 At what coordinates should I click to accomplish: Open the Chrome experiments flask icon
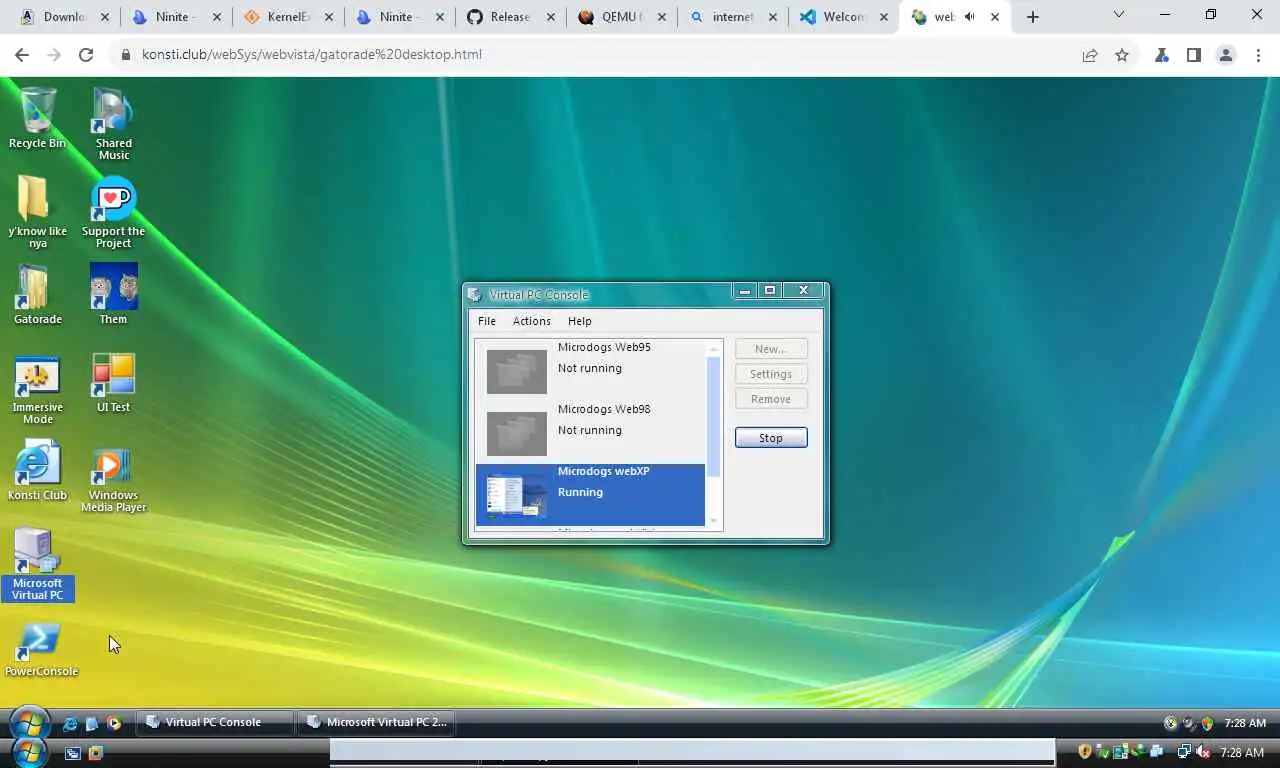(1161, 55)
